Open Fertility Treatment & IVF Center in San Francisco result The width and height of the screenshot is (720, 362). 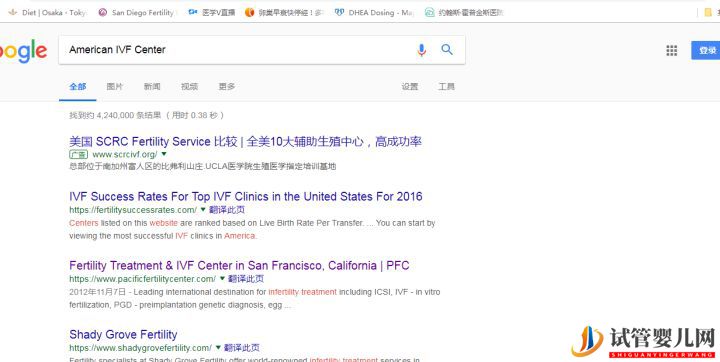pyautogui.click(x=239, y=266)
